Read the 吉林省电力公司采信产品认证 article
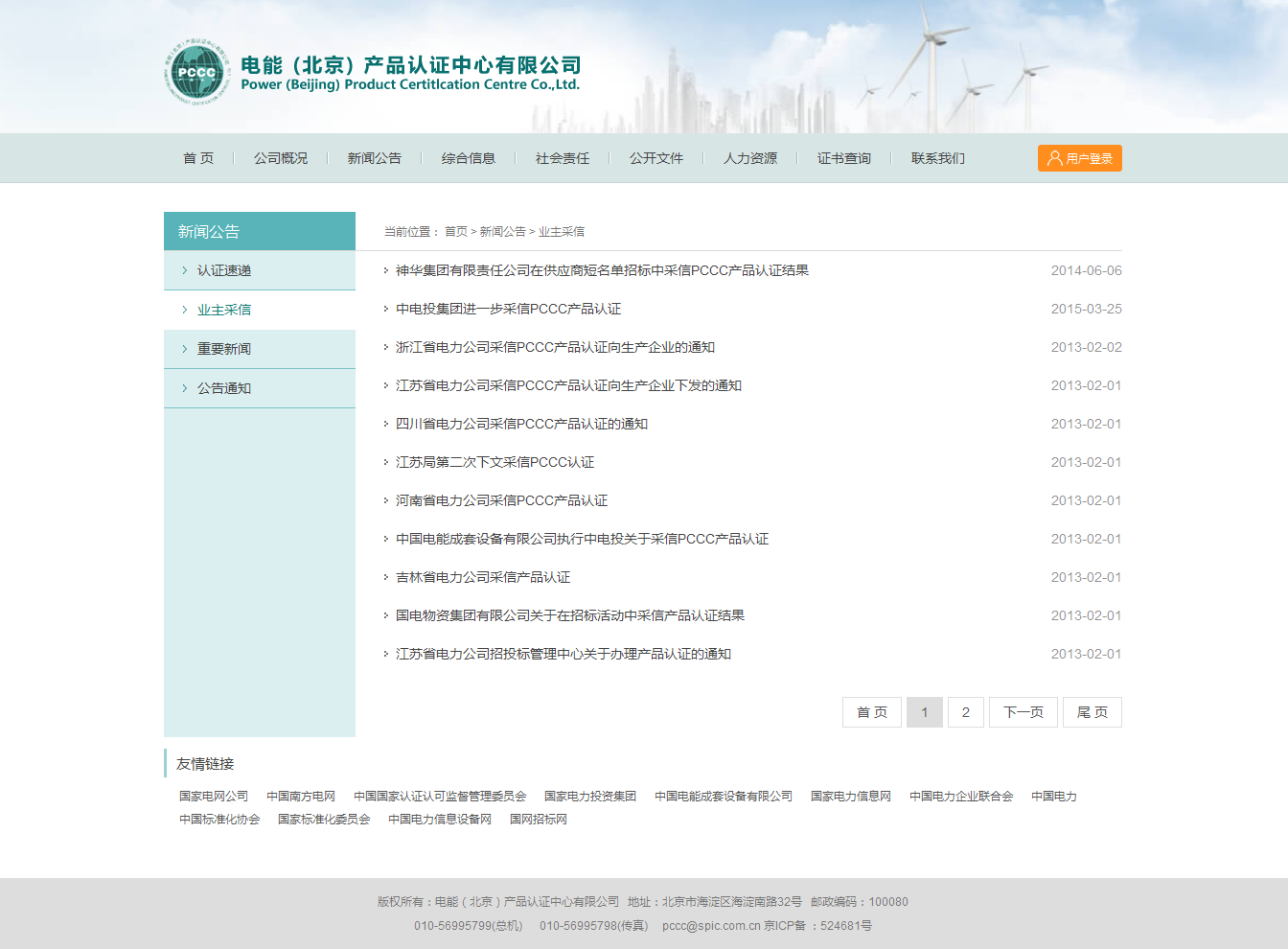This screenshot has width=1288, height=949. pos(483,577)
